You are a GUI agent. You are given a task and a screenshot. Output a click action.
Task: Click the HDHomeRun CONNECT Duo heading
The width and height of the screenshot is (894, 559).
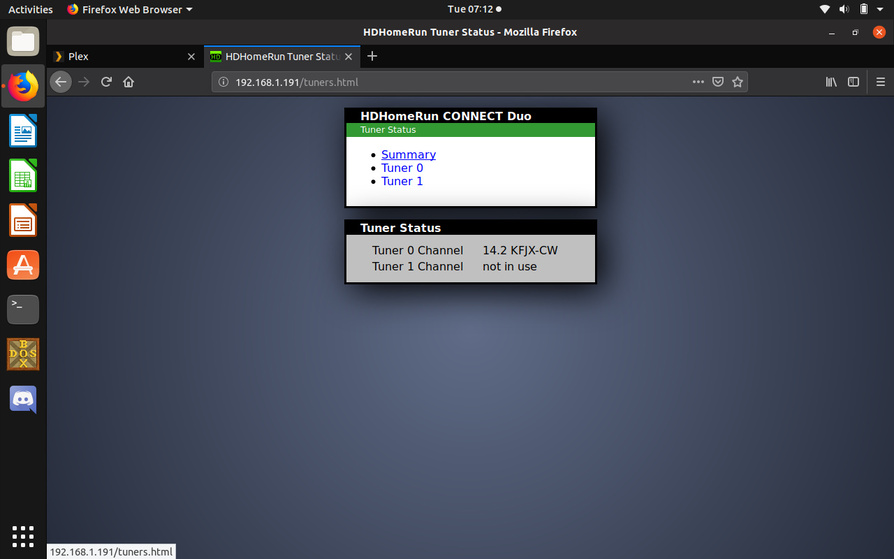(x=446, y=116)
